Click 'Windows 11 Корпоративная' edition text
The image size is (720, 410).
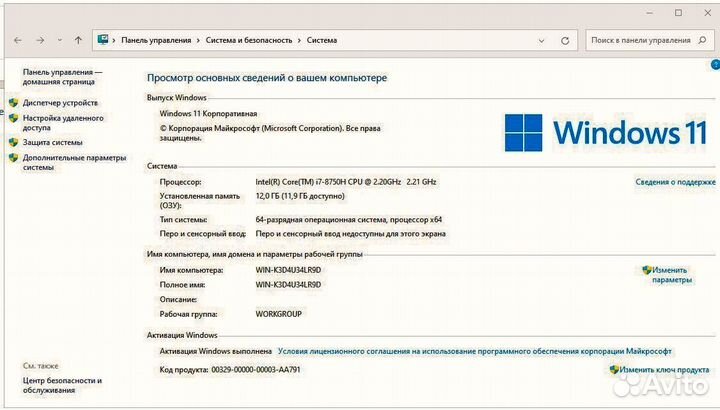pyautogui.click(x=208, y=113)
